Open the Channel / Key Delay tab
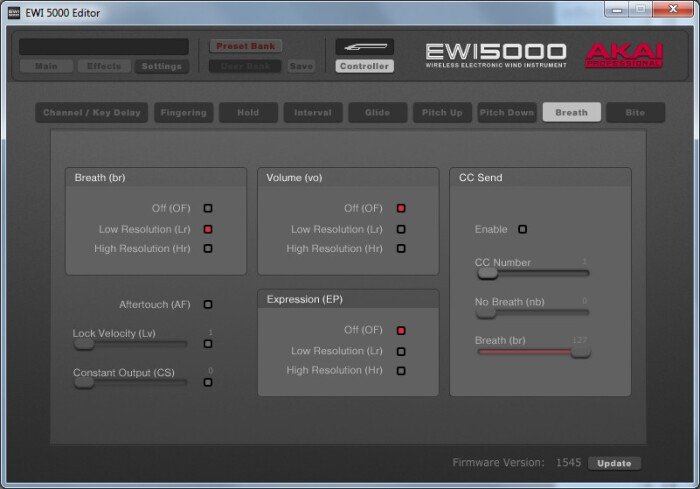 coord(92,113)
